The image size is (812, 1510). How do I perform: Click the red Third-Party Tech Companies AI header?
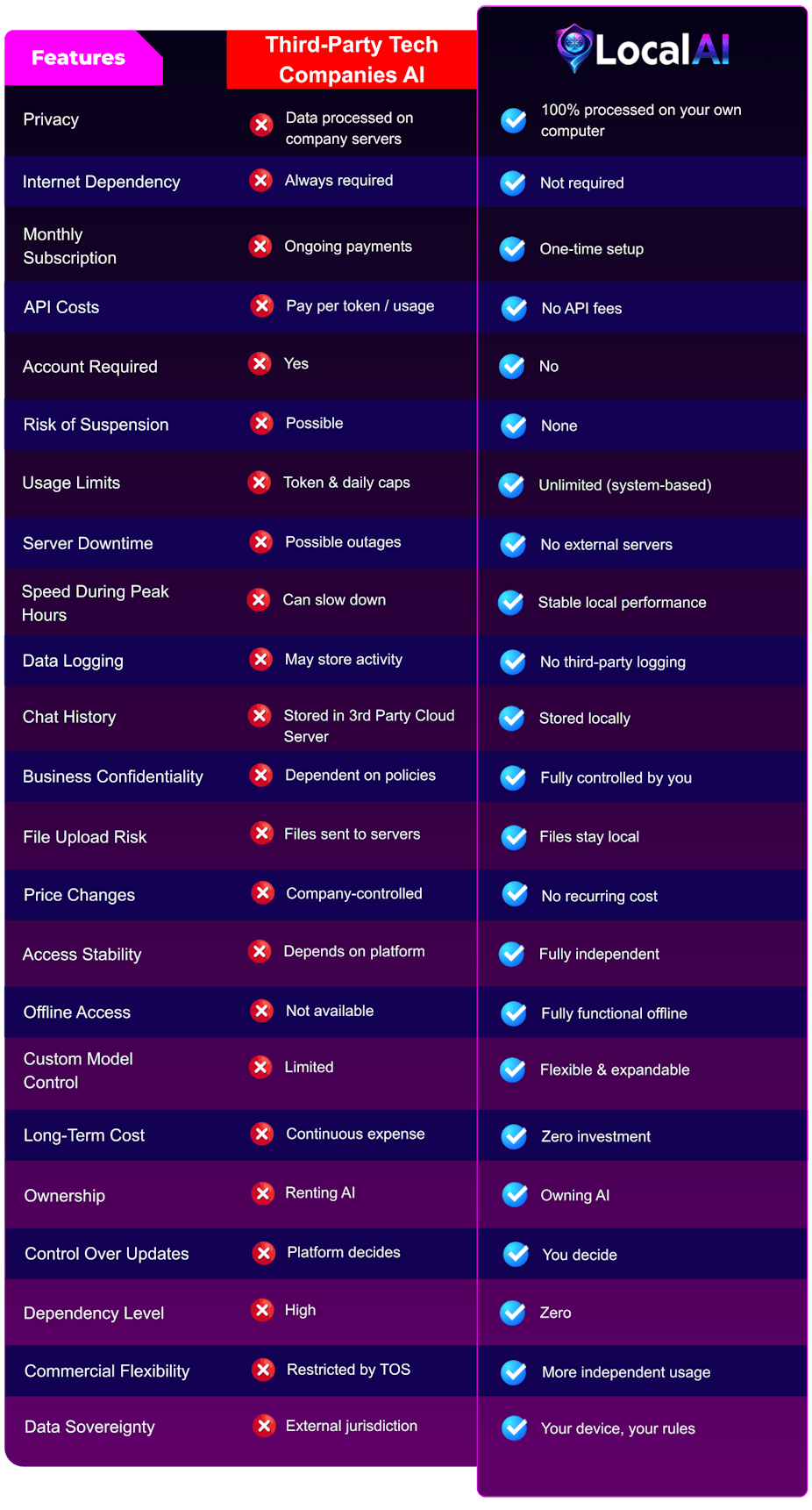point(352,60)
